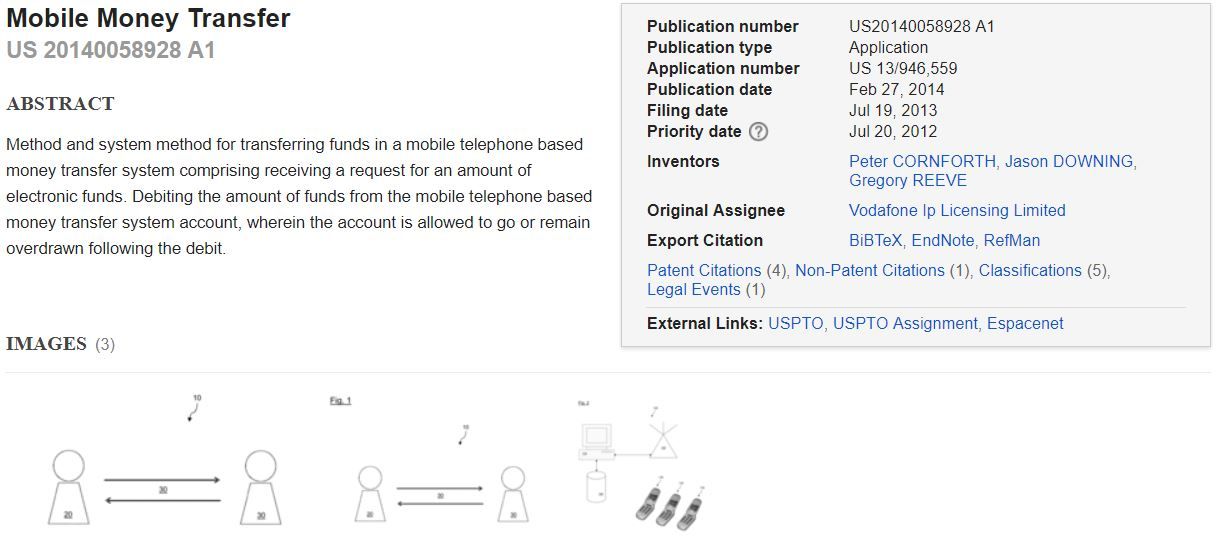Click the Priority date help question icon
The image size is (1219, 550).
point(759,132)
